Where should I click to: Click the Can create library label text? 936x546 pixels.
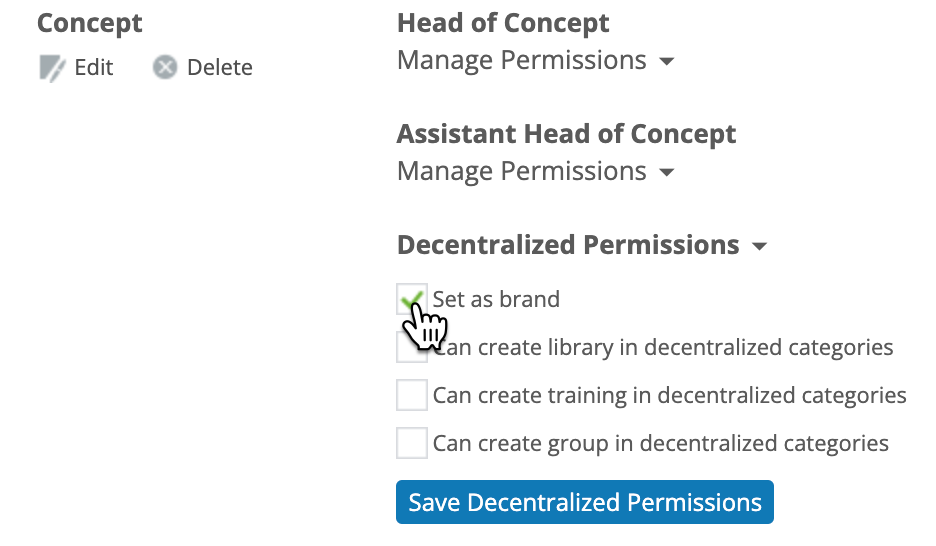pos(663,347)
